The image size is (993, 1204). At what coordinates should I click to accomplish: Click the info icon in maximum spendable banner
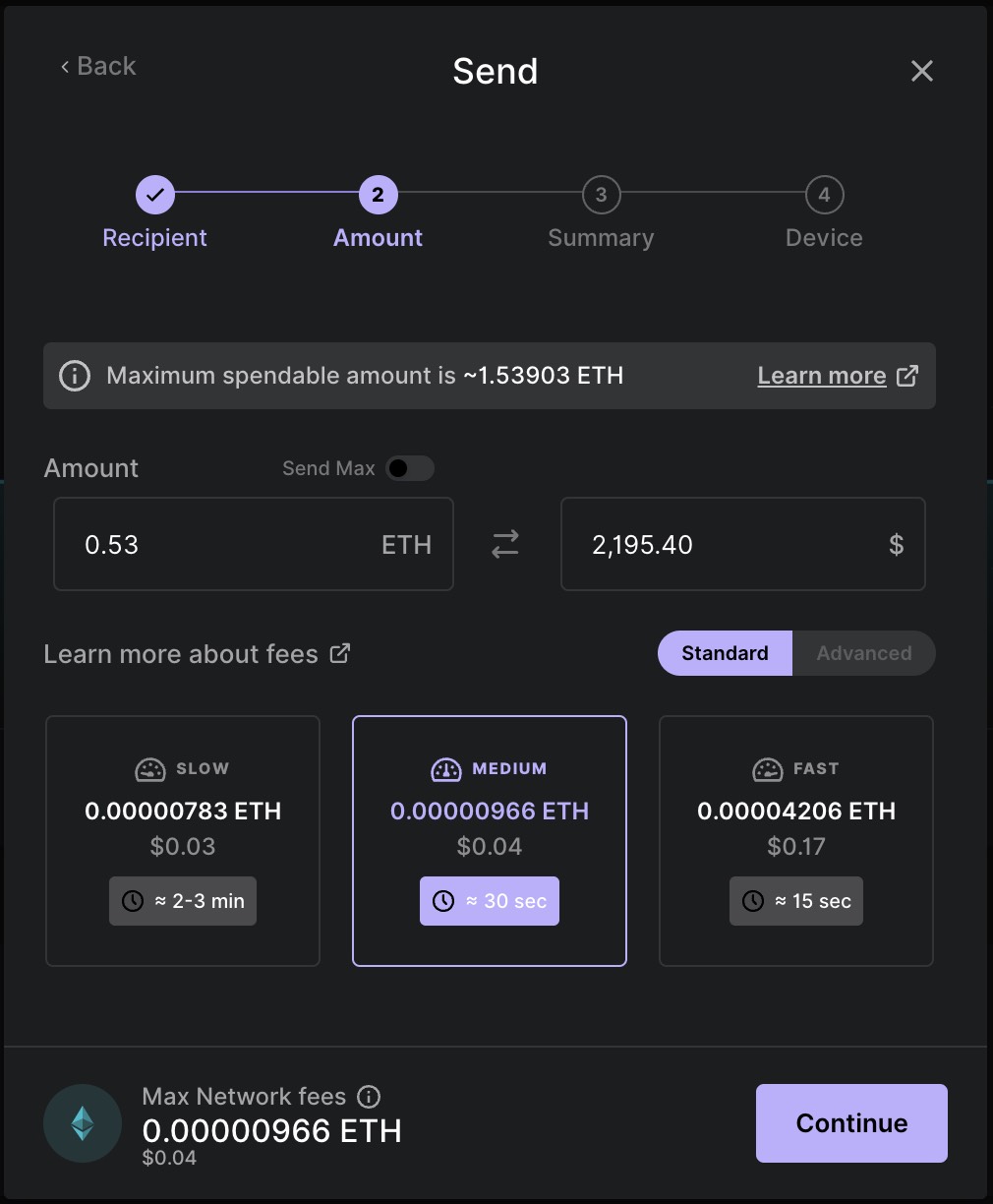tap(75, 376)
